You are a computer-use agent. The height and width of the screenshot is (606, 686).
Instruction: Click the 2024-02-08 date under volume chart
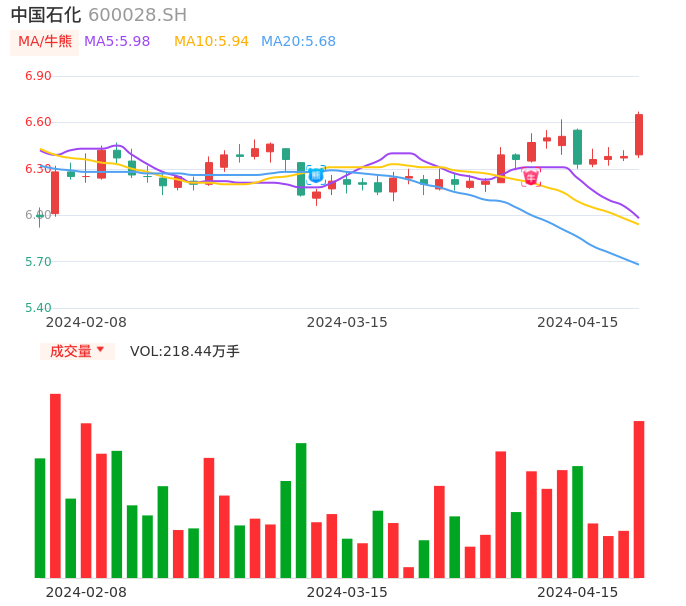point(86,592)
